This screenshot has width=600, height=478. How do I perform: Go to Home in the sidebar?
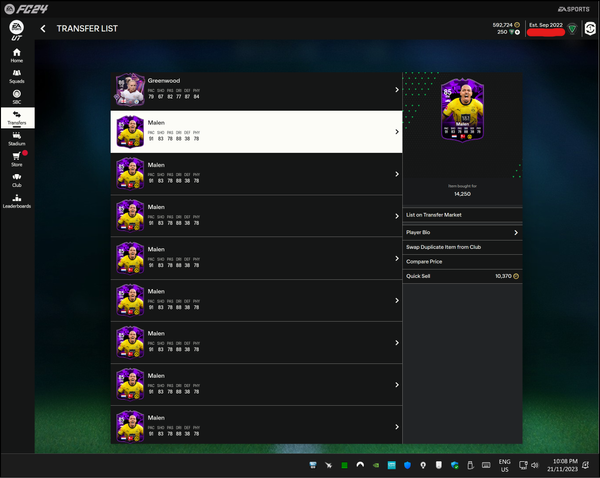(x=17, y=54)
